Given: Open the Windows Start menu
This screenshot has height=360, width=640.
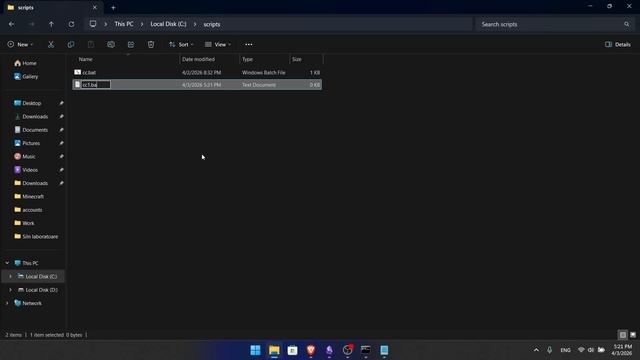Looking at the screenshot, I should pos(256,350).
